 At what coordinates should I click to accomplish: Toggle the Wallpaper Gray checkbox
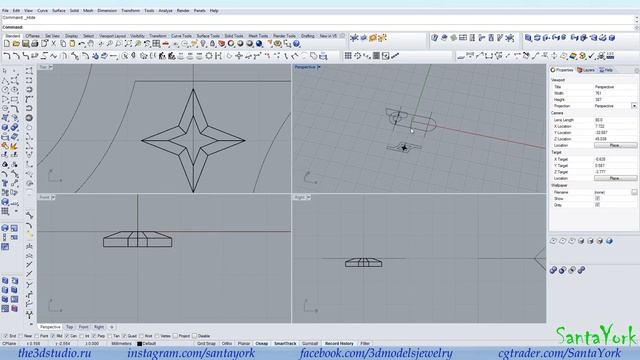point(597,205)
